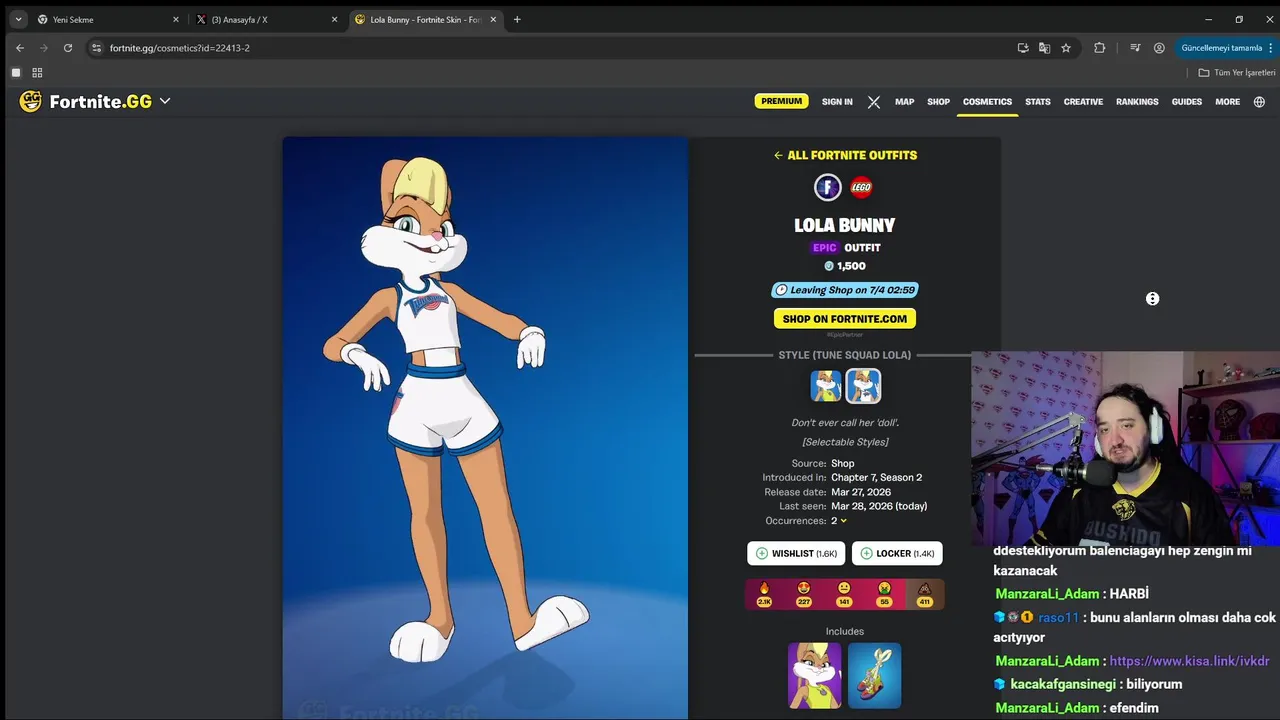Expand the Occurrences dropdown arrow

[x=844, y=521]
